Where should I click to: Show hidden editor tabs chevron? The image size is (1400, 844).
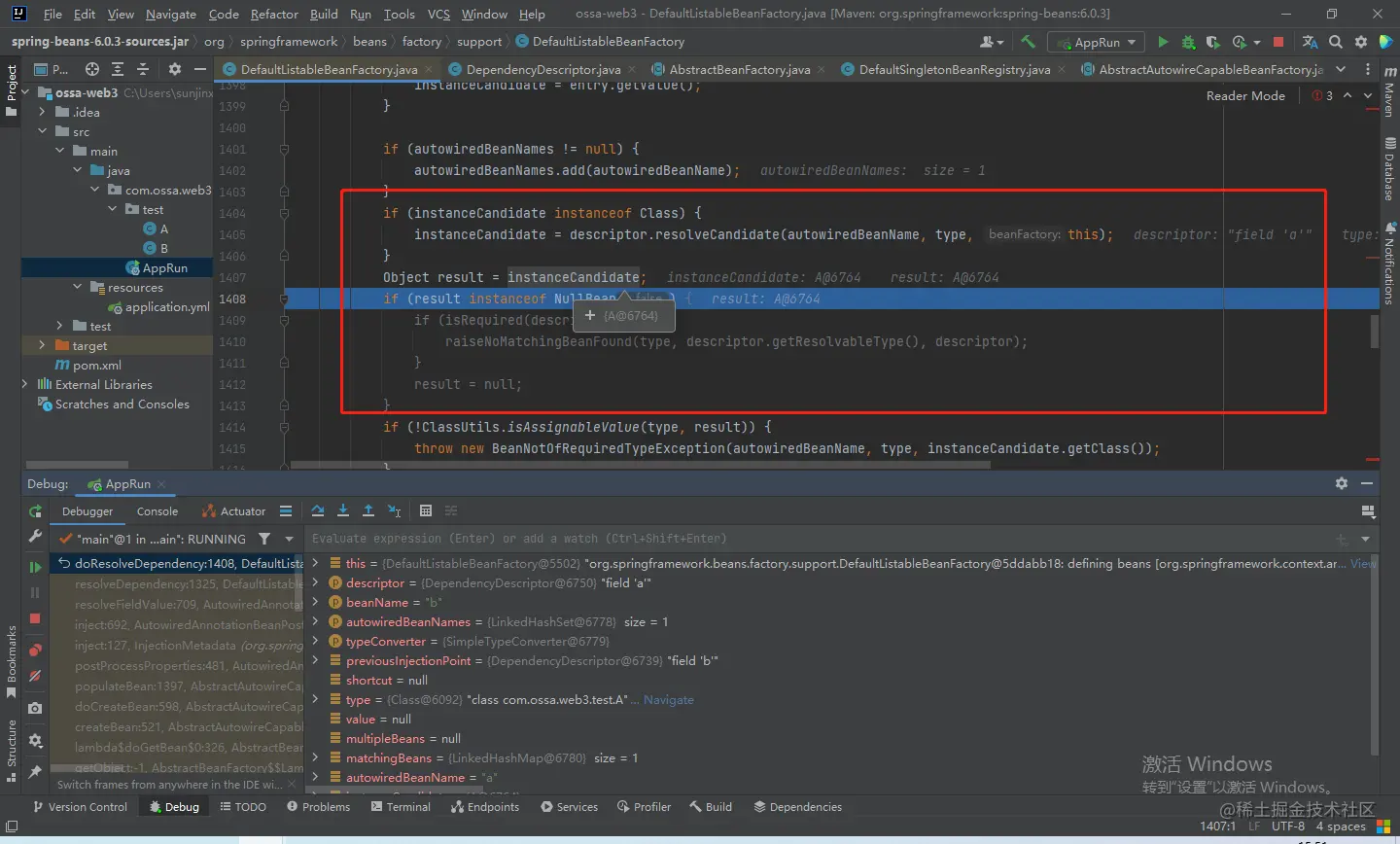(x=1341, y=69)
